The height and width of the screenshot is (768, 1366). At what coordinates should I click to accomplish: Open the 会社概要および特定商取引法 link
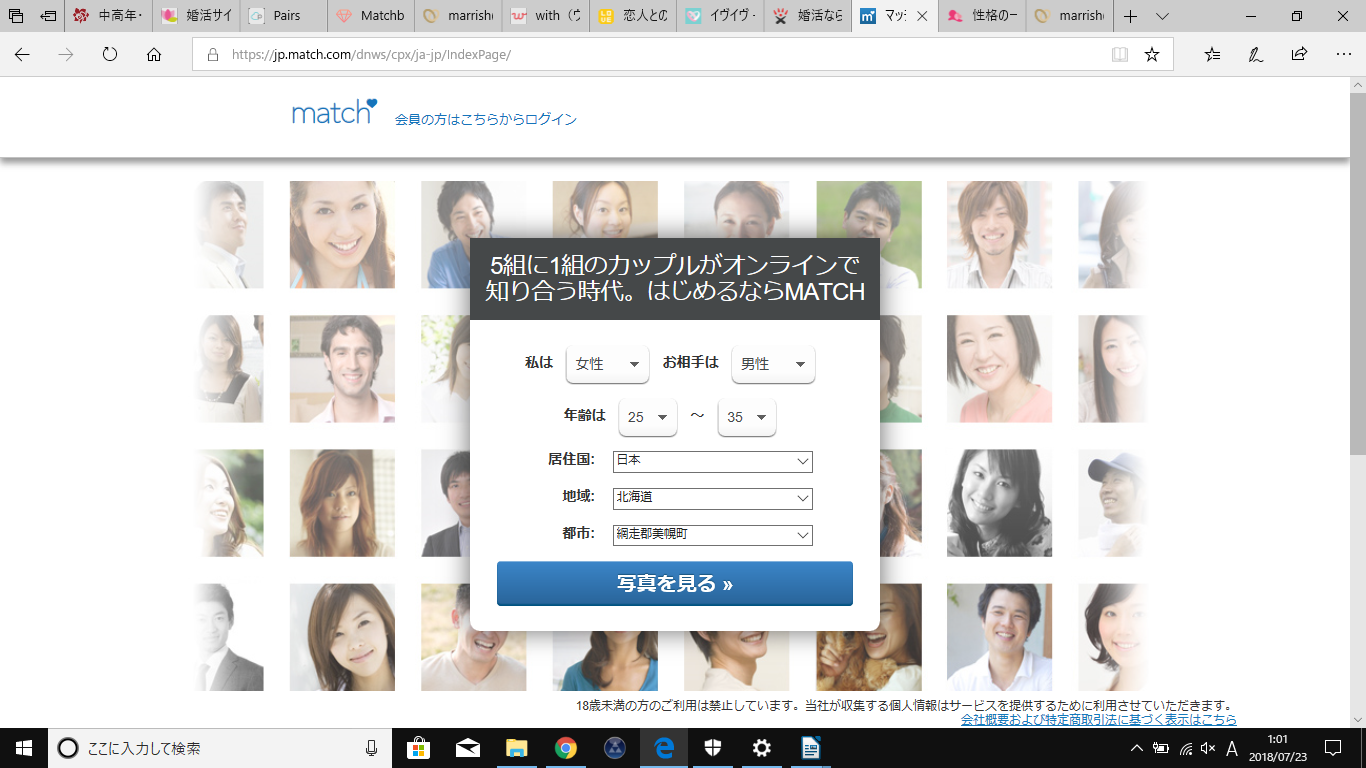click(x=1099, y=720)
